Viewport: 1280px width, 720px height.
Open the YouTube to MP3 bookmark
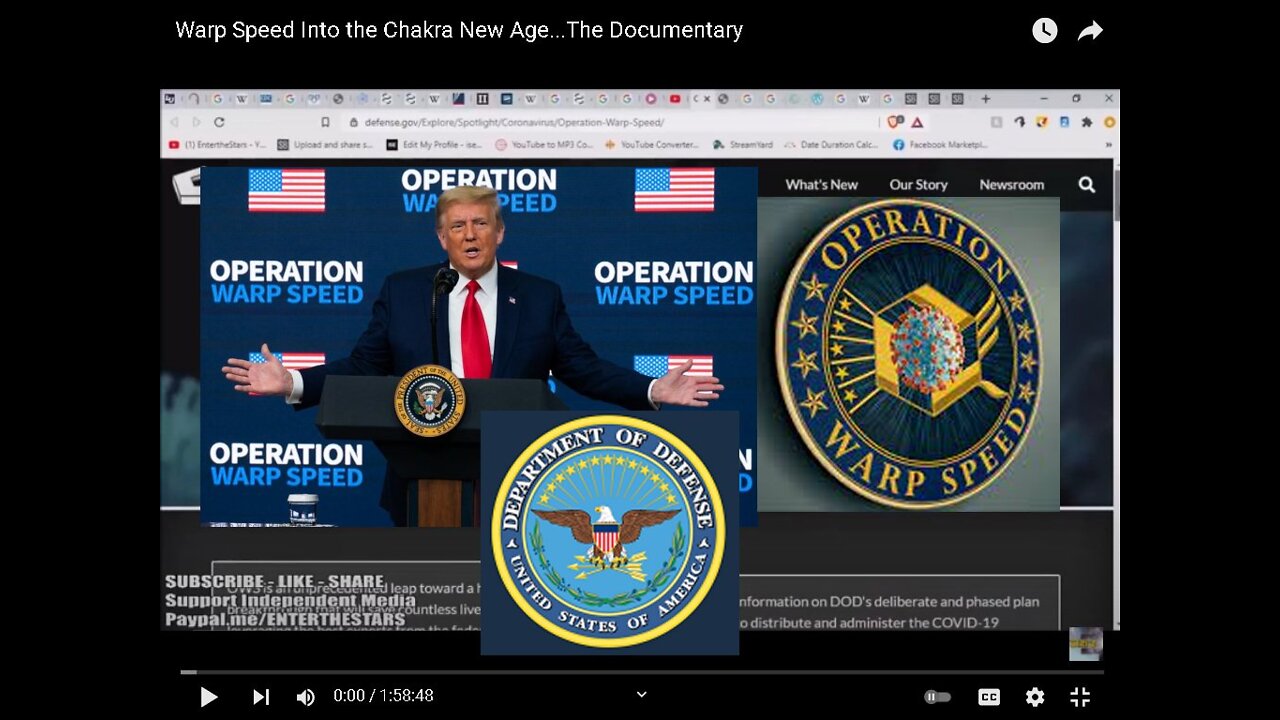pos(544,144)
